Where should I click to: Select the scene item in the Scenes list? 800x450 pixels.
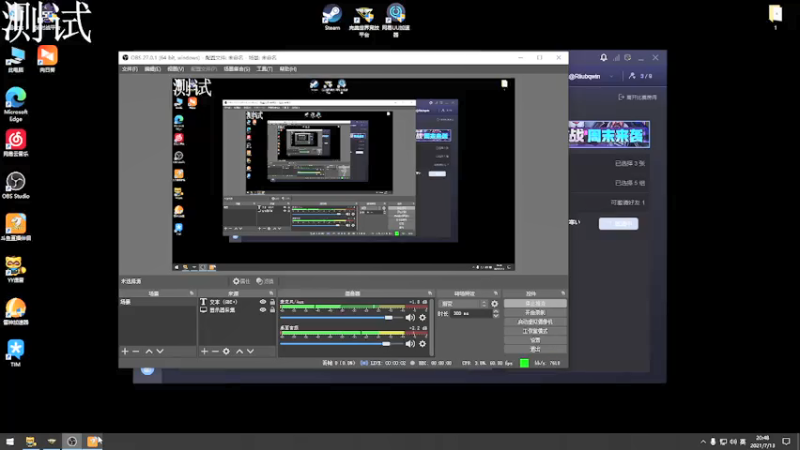click(157, 302)
